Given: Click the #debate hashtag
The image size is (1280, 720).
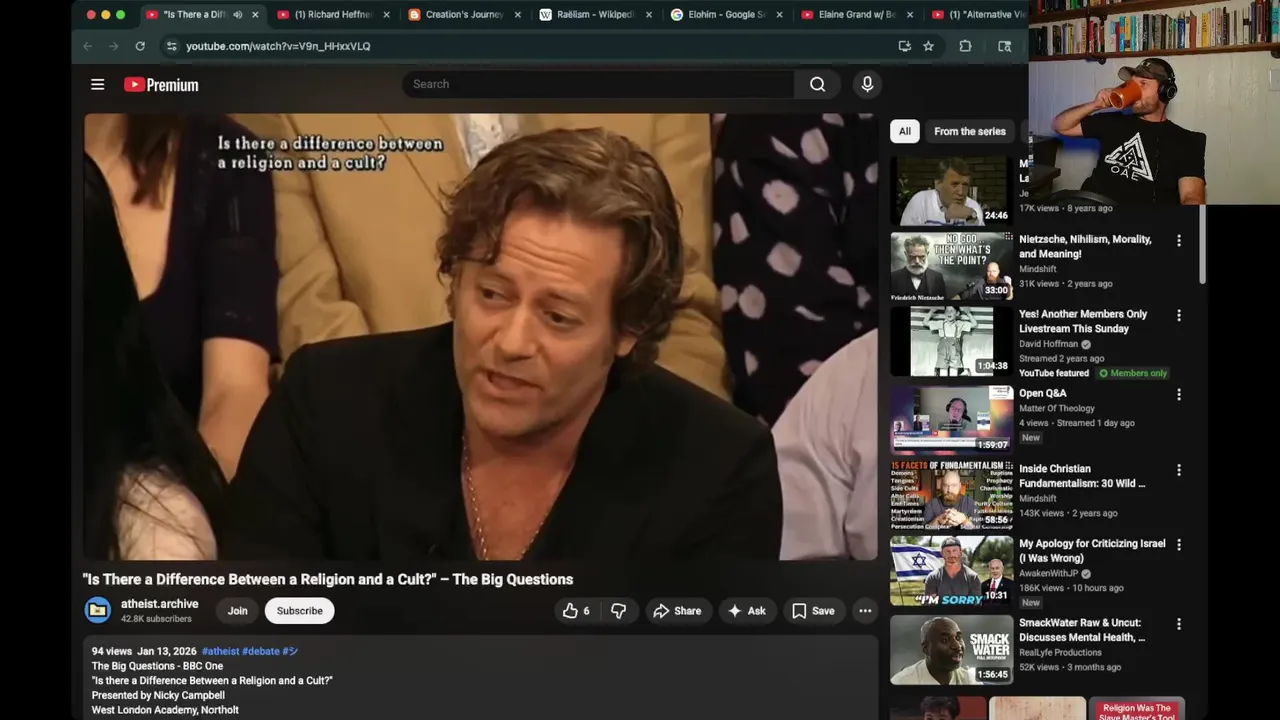Looking at the screenshot, I should [x=261, y=651].
